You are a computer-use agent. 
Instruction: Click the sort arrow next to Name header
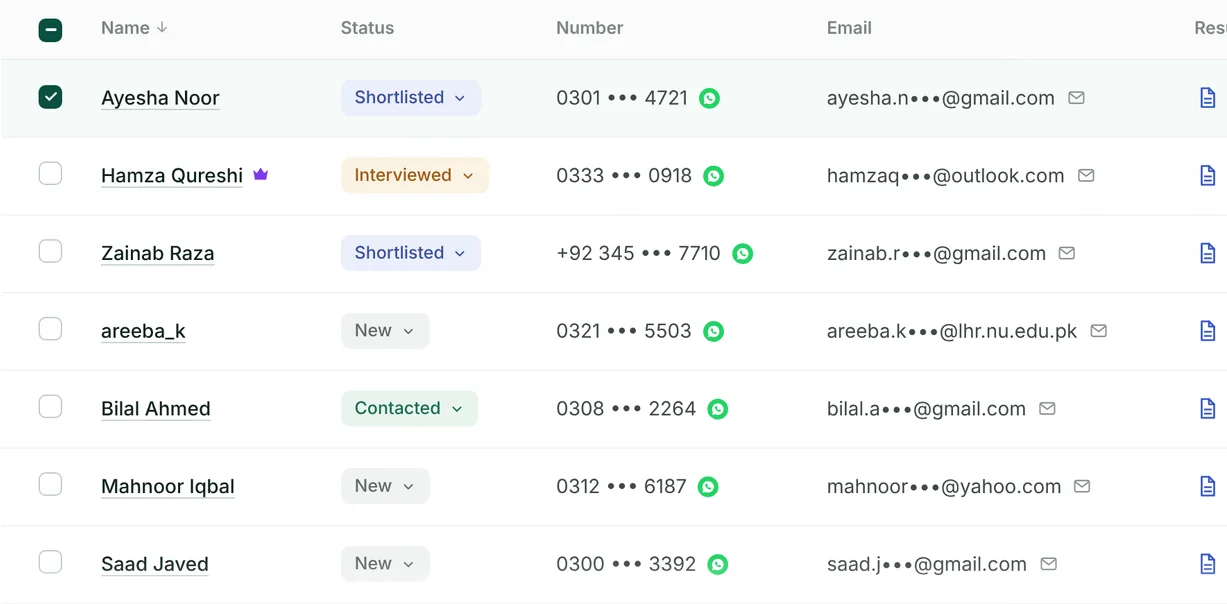point(162,28)
